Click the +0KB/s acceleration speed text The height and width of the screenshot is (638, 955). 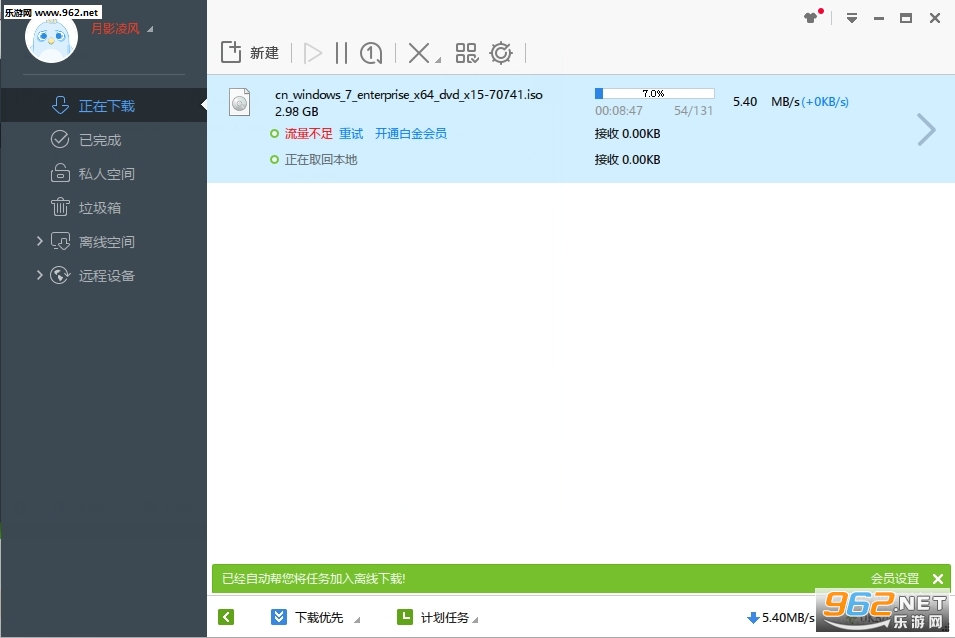(825, 102)
